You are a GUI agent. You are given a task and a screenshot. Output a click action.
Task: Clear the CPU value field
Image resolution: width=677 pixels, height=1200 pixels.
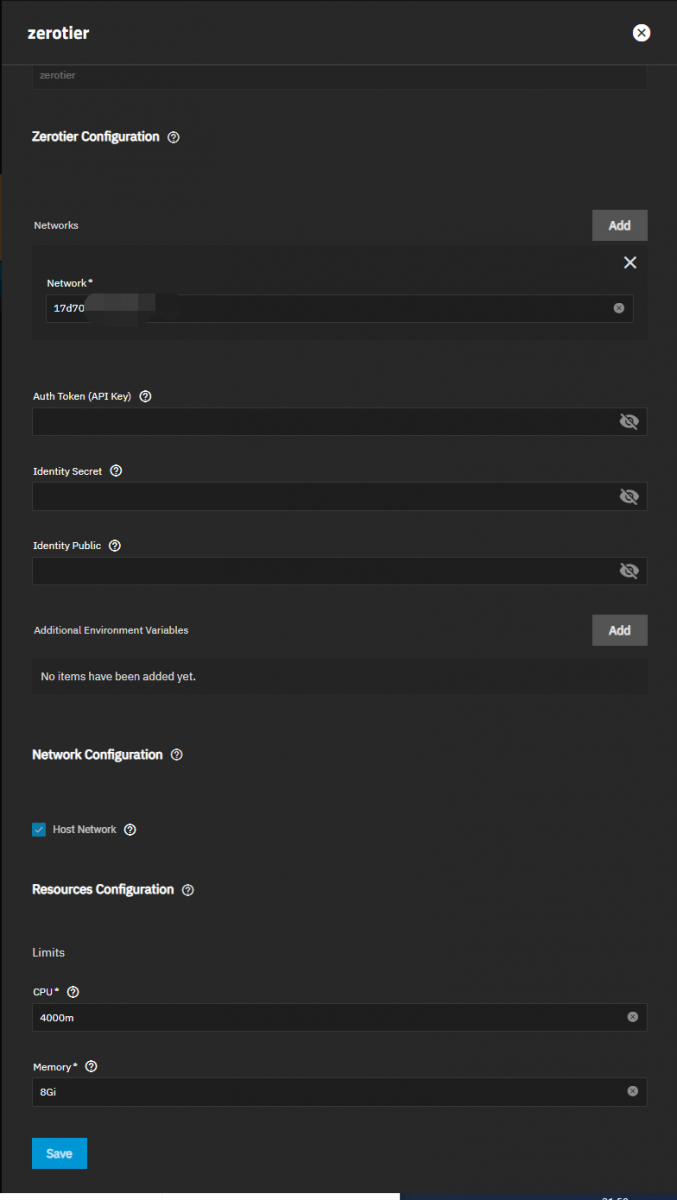(x=632, y=1017)
